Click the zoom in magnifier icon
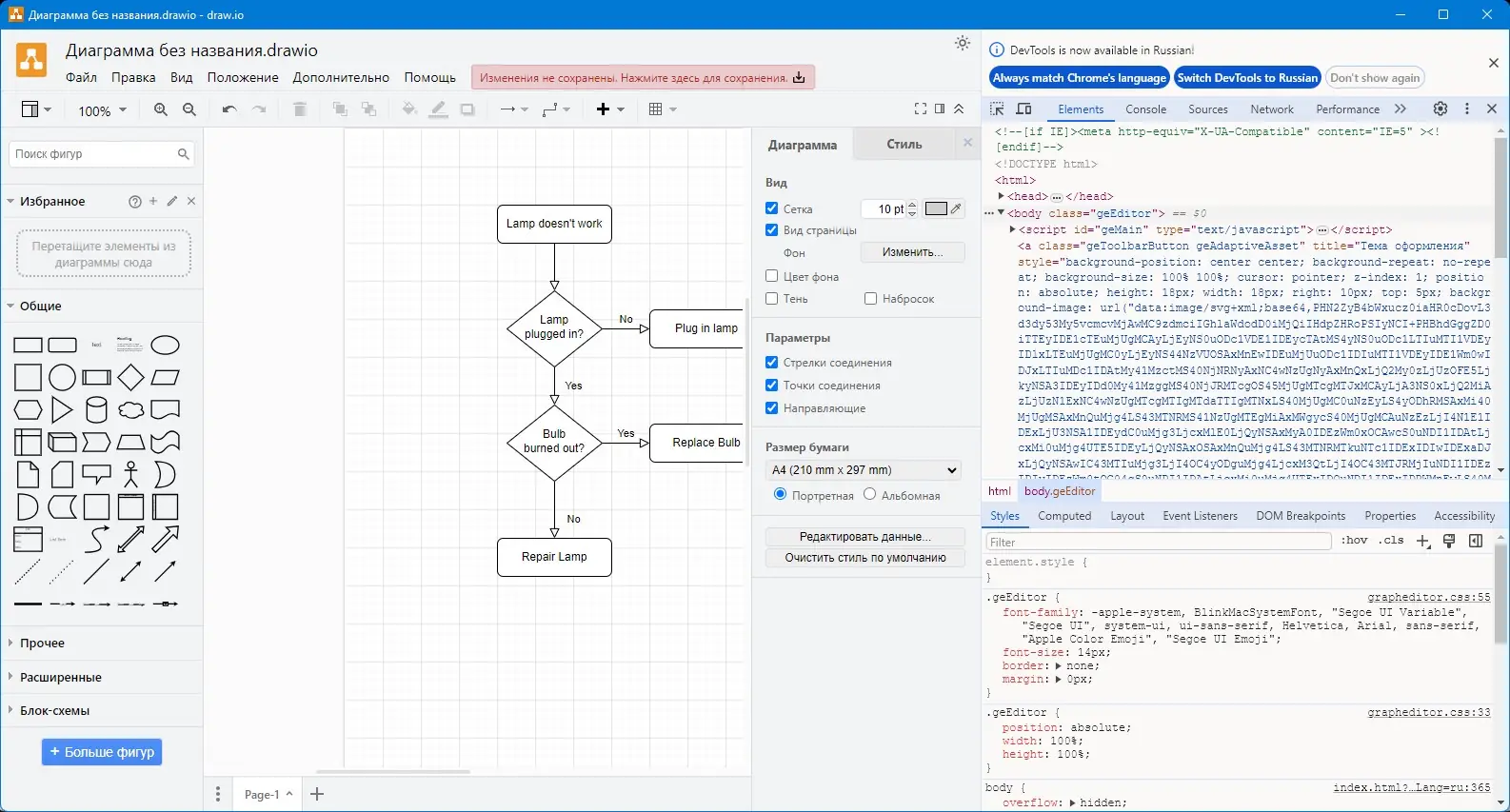Viewport: 1510px width, 812px height. pos(161,109)
